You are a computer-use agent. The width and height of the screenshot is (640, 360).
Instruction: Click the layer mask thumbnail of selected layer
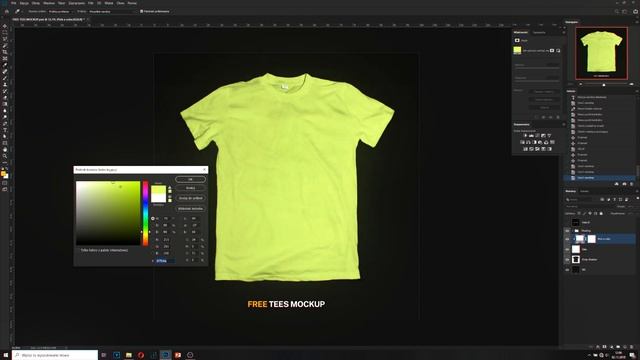[x=591, y=239]
